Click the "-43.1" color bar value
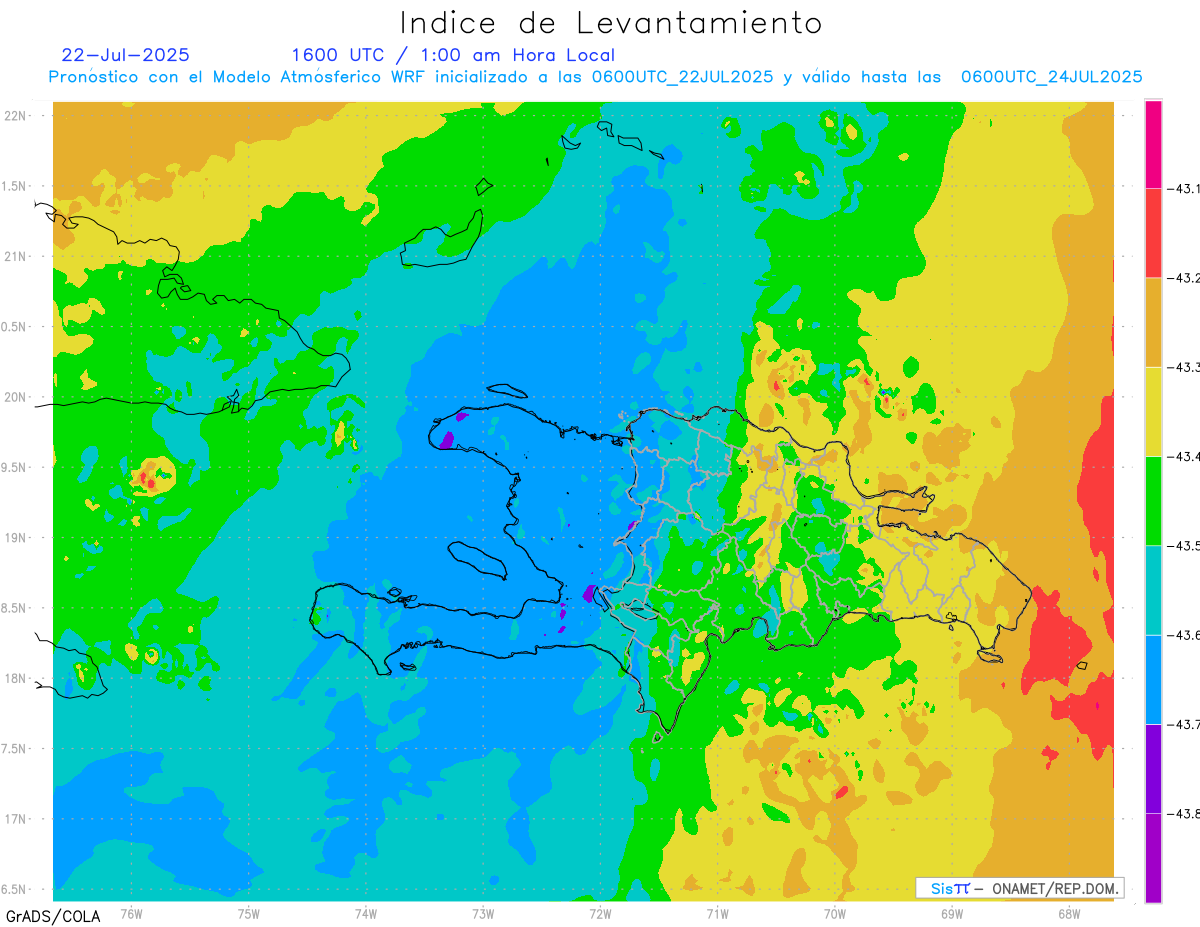The image size is (1200, 927). (x=1184, y=188)
